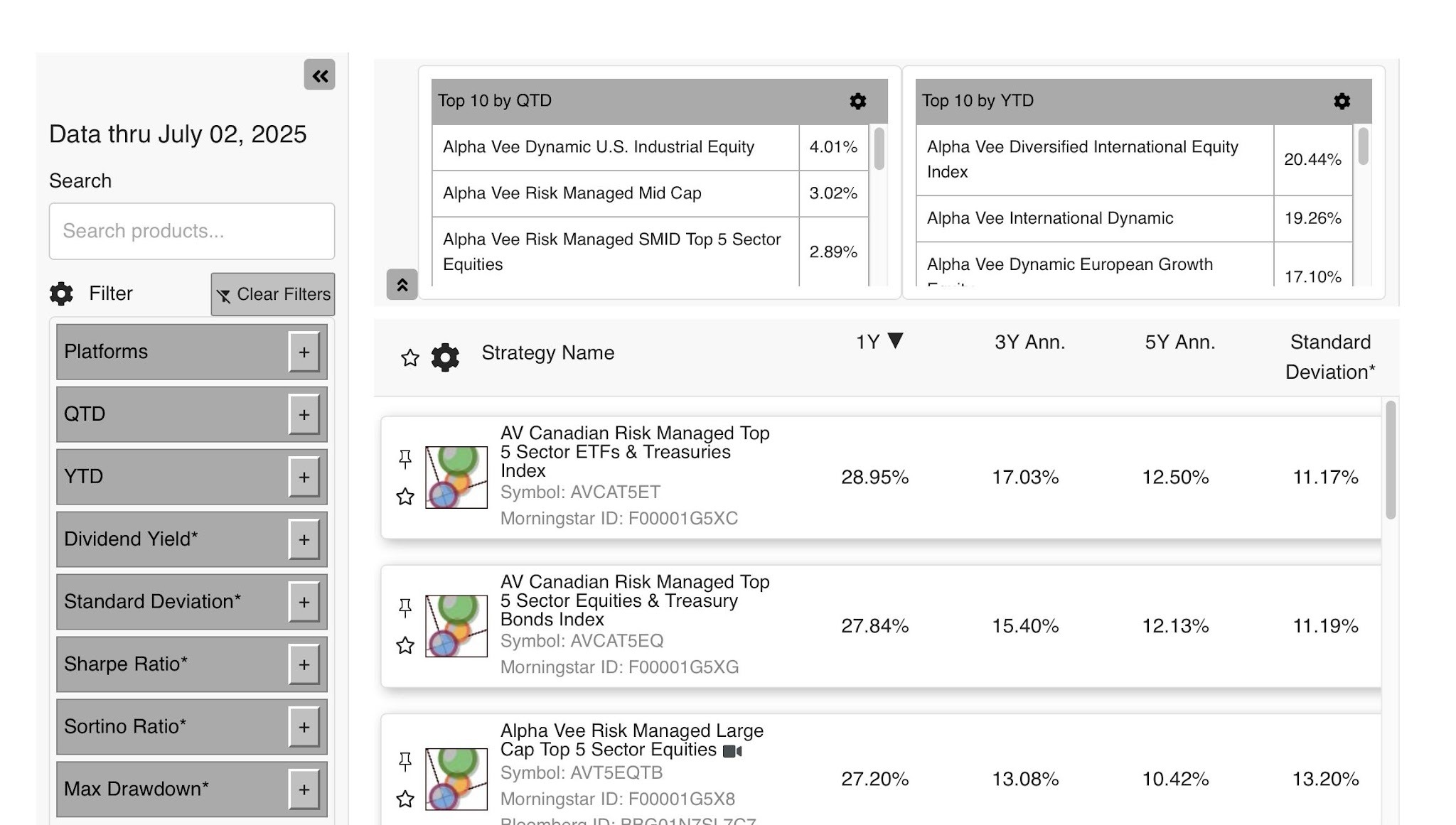The height and width of the screenshot is (825, 1456).
Task: Open strategy table column settings gear
Action: tap(445, 357)
